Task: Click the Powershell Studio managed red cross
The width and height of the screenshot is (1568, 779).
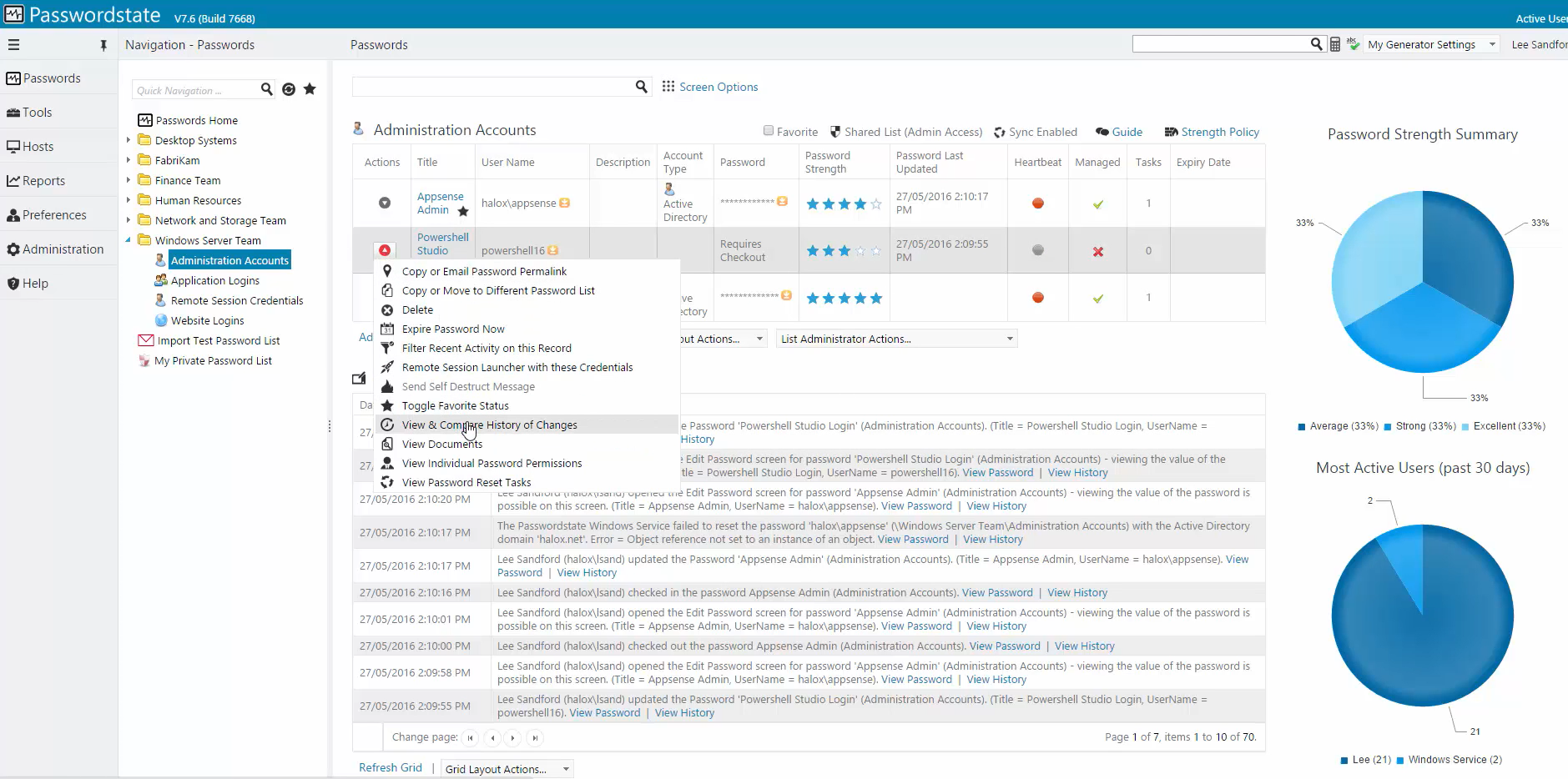Action: [x=1098, y=251]
